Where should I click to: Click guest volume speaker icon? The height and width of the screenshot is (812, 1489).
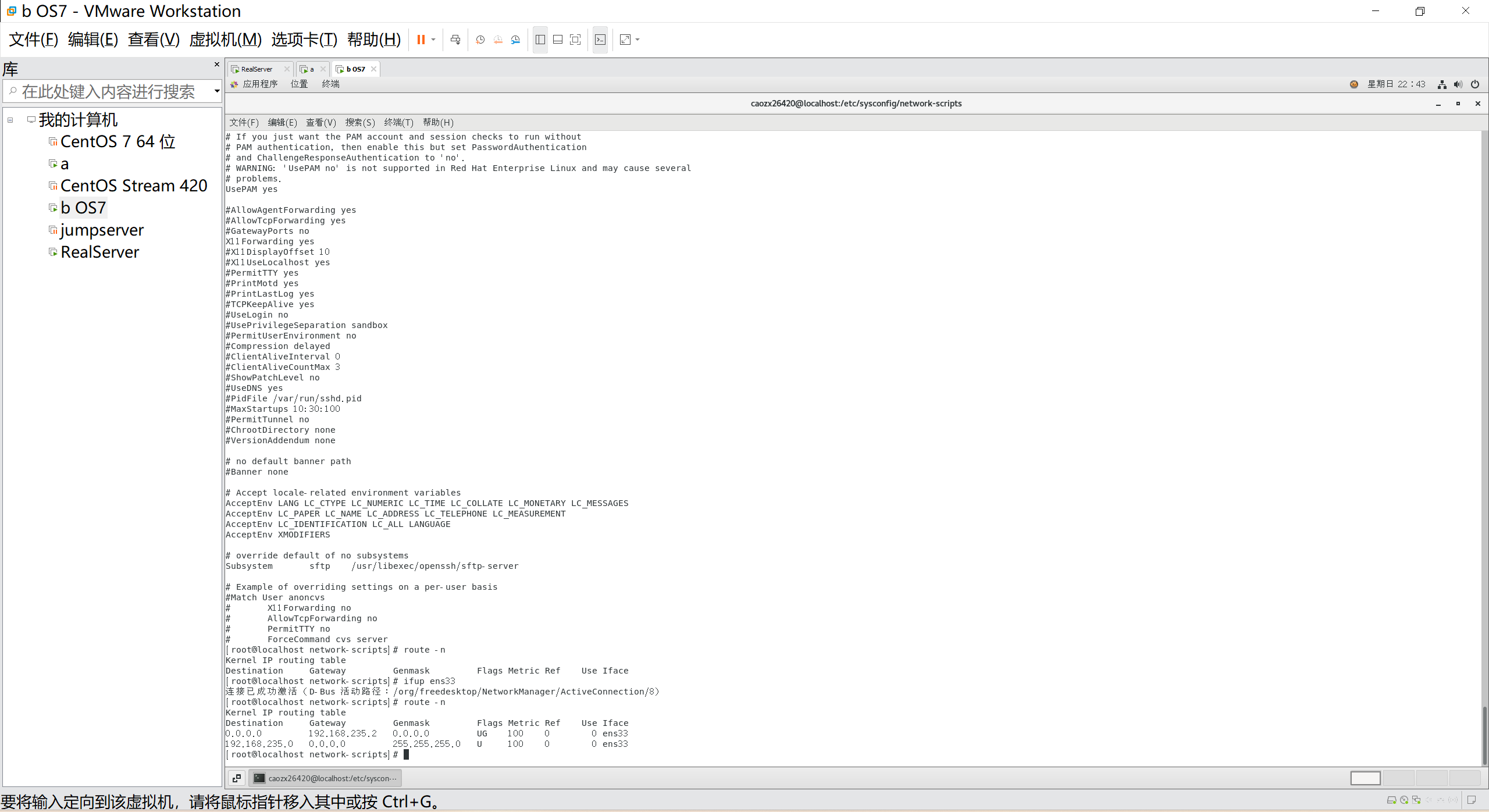(1458, 84)
